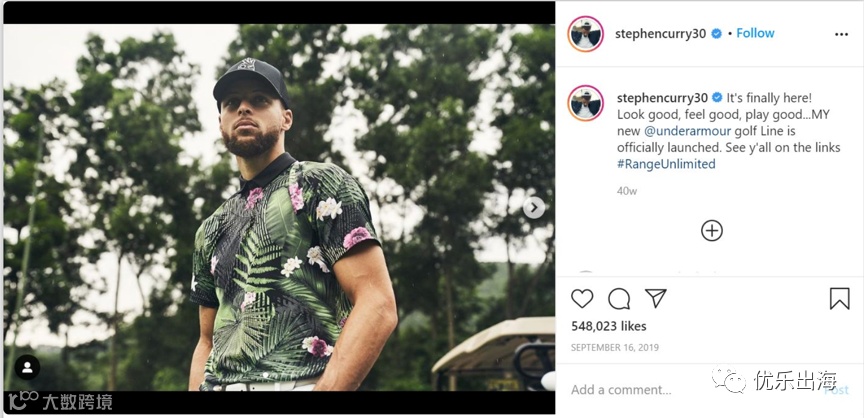Click profile avatar beside the caption
Screen dimensions: 864x418
[x=586, y=103]
